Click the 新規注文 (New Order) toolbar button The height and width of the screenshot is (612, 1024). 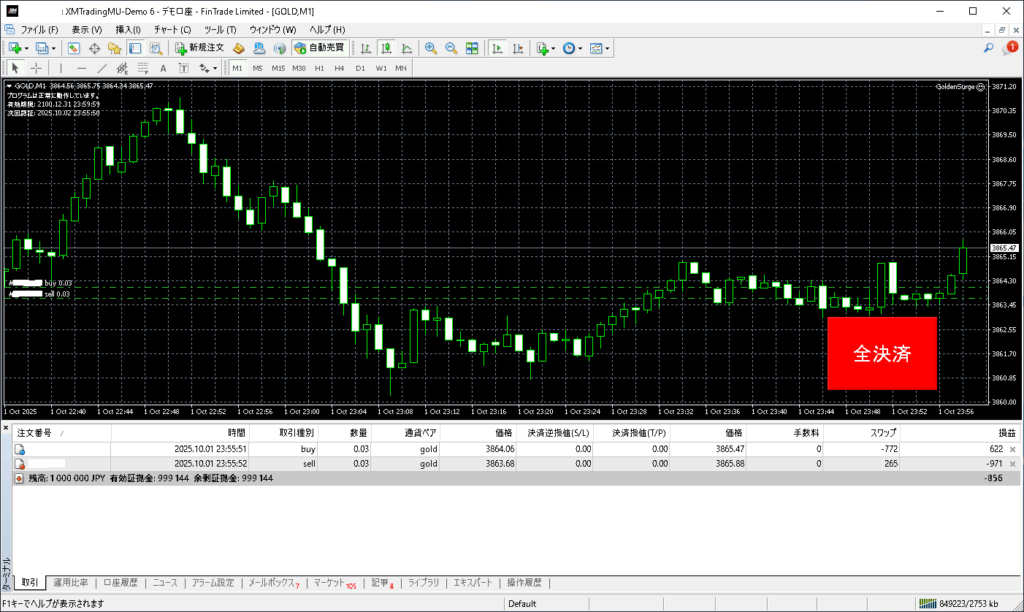tap(199, 48)
